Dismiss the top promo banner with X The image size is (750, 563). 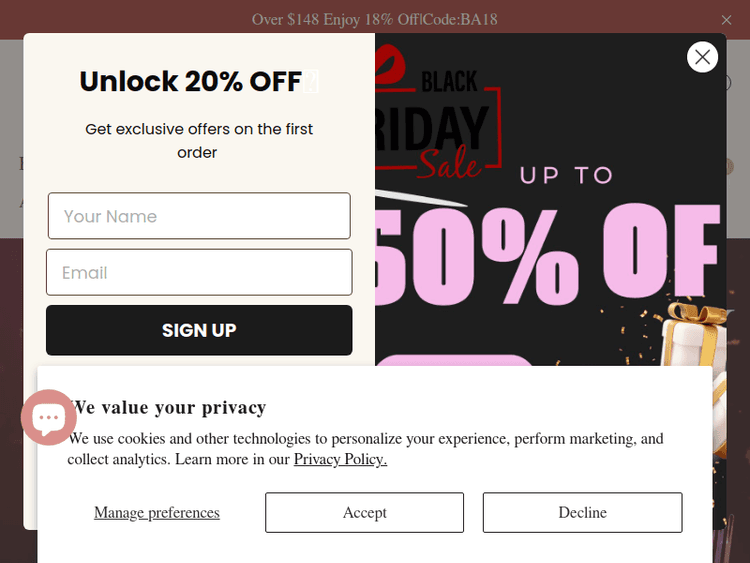(726, 20)
